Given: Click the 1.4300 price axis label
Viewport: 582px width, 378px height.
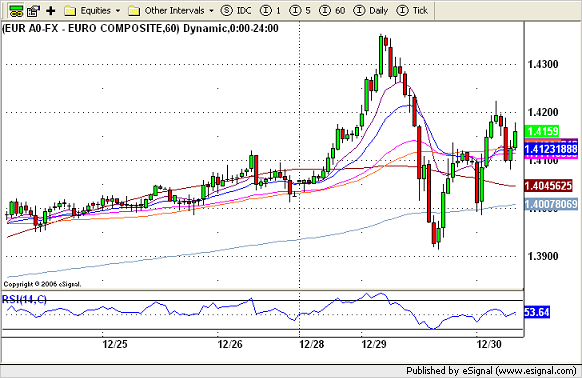Looking at the screenshot, I should click(x=543, y=65).
